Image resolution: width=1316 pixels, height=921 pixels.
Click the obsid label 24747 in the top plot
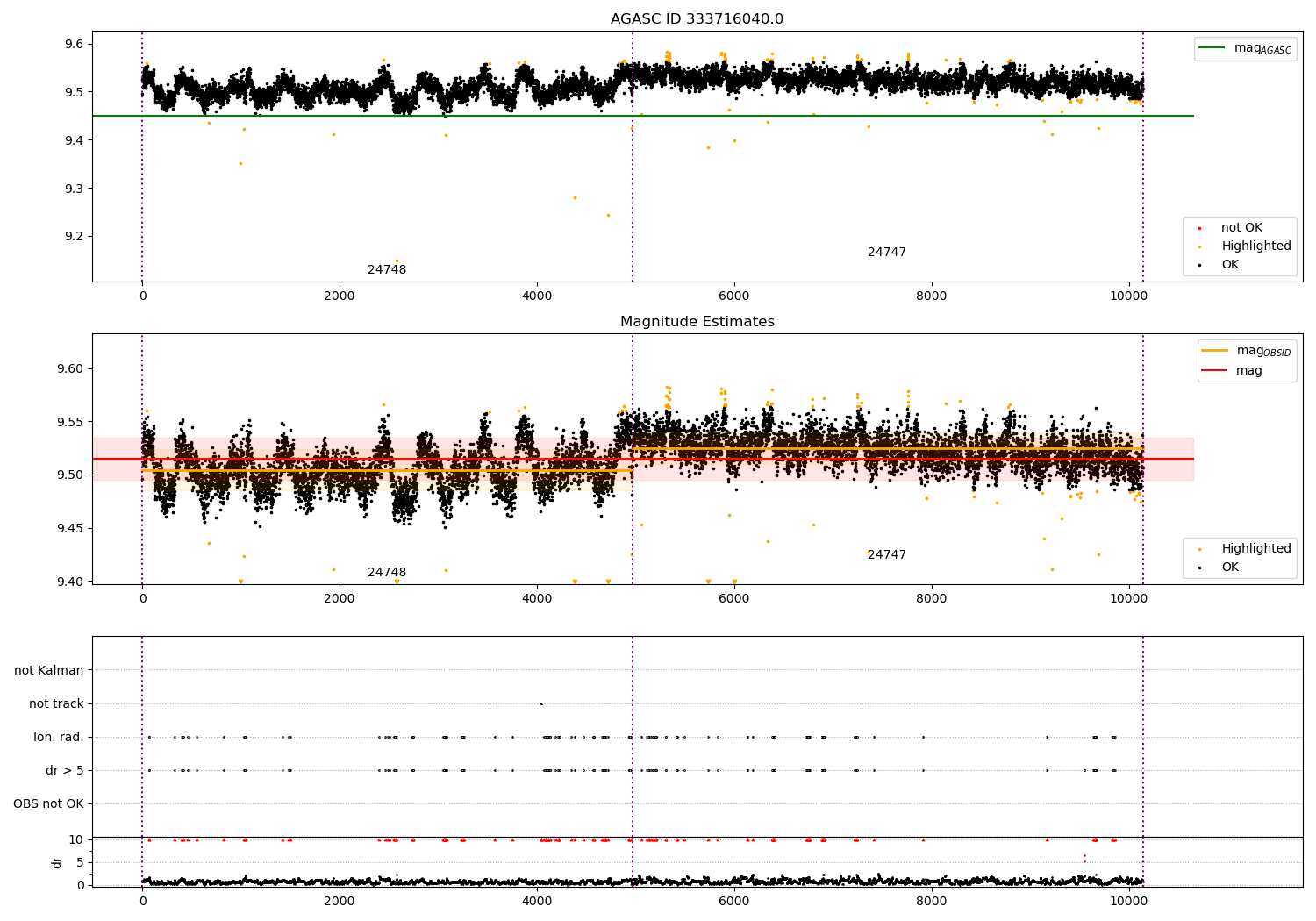887,253
